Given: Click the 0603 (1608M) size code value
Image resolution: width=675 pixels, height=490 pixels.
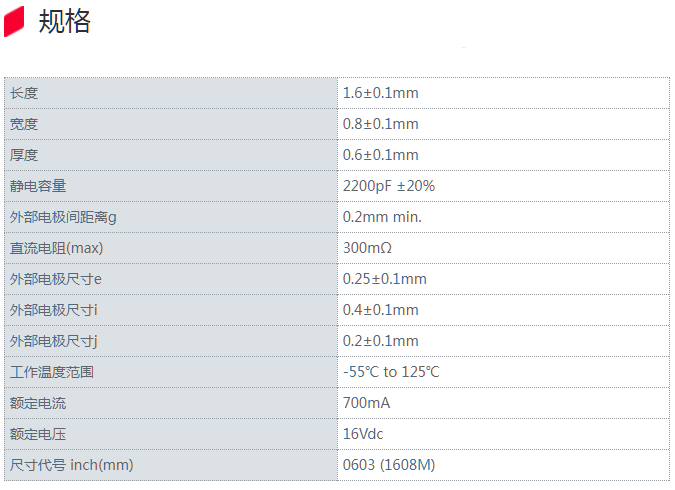Looking at the screenshot, I should coord(389,465).
